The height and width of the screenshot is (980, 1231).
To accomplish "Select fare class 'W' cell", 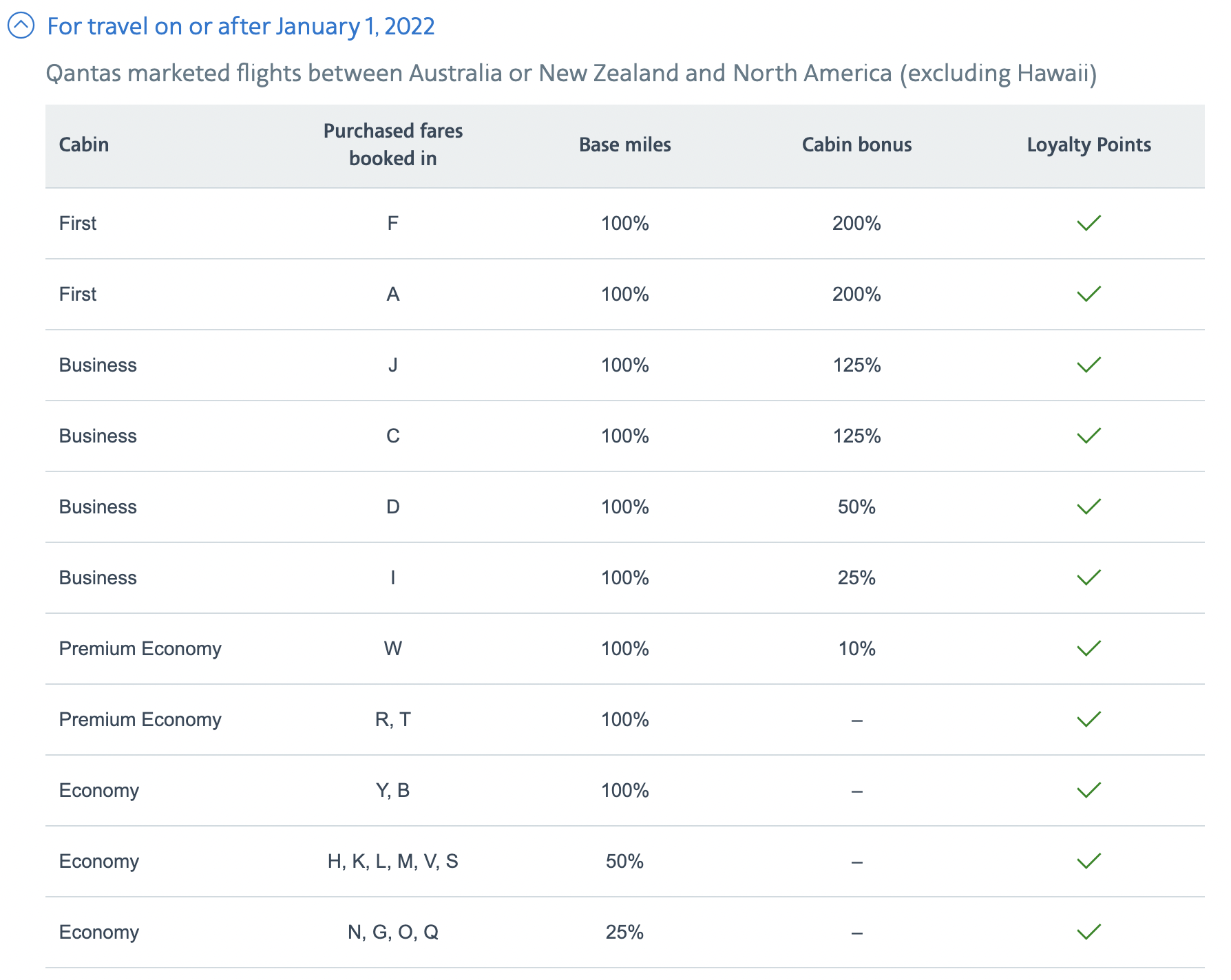I will tap(392, 648).
